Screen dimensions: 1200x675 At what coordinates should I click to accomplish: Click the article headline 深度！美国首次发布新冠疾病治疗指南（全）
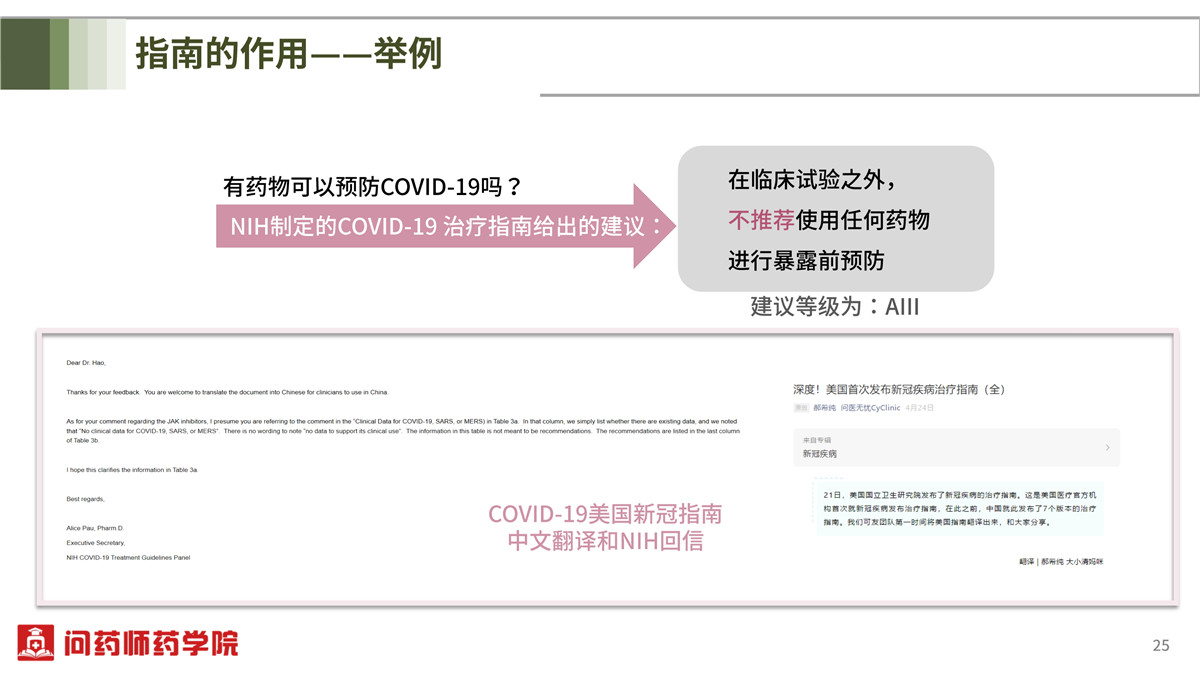(x=899, y=389)
